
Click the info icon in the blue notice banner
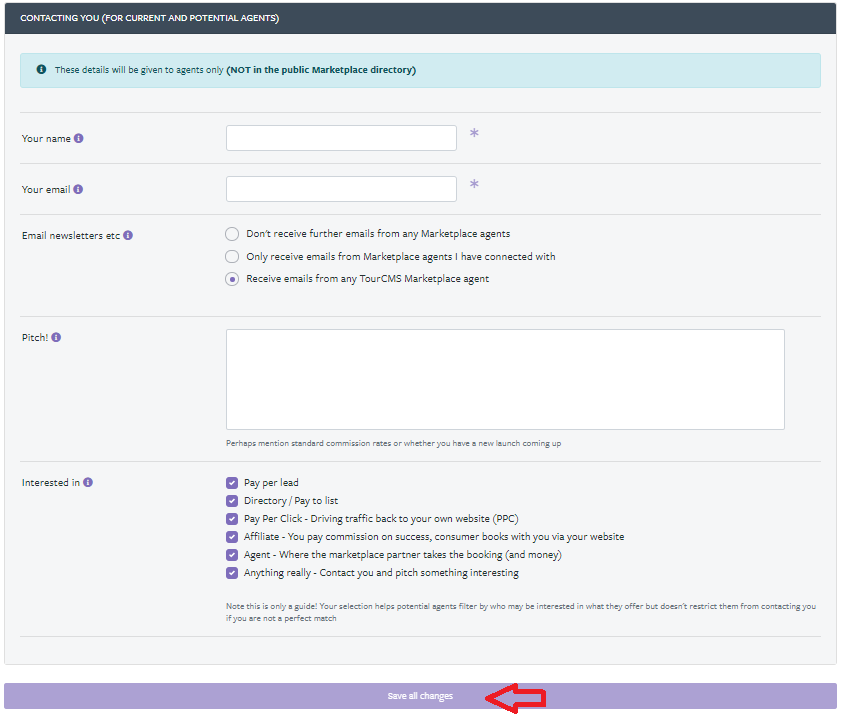(41, 69)
